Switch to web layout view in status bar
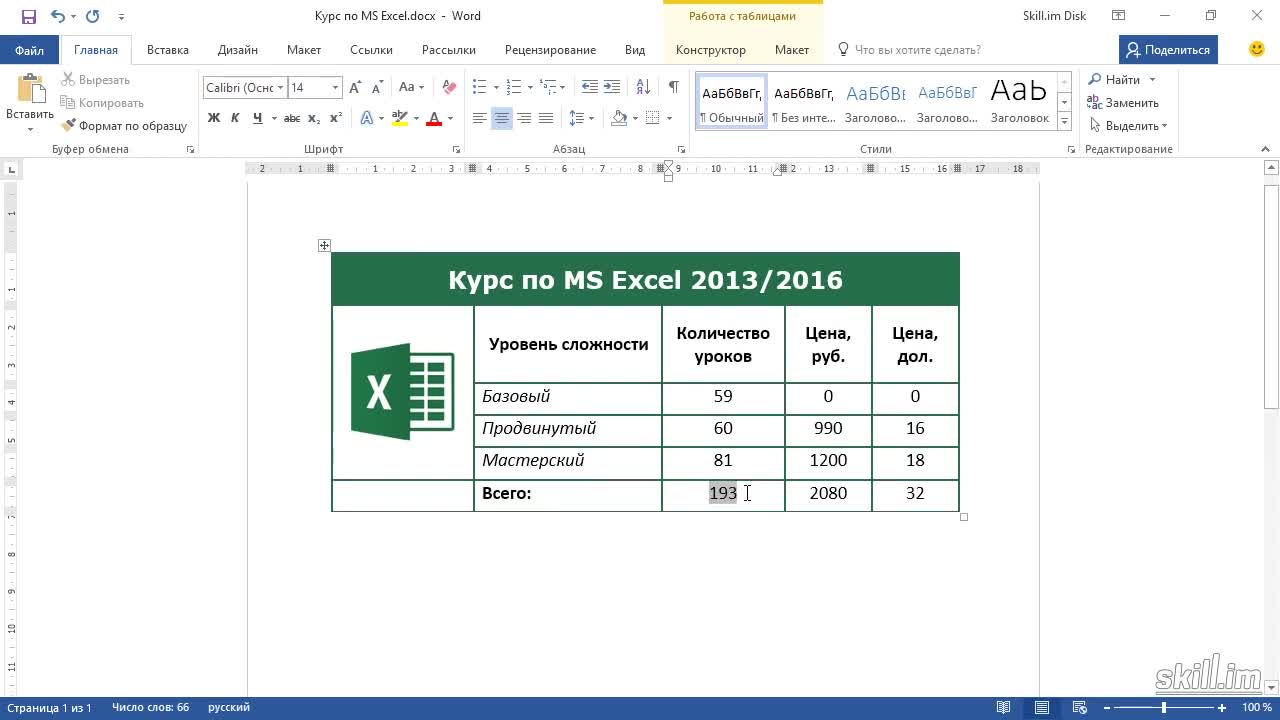The image size is (1280, 720). pos(1078,708)
